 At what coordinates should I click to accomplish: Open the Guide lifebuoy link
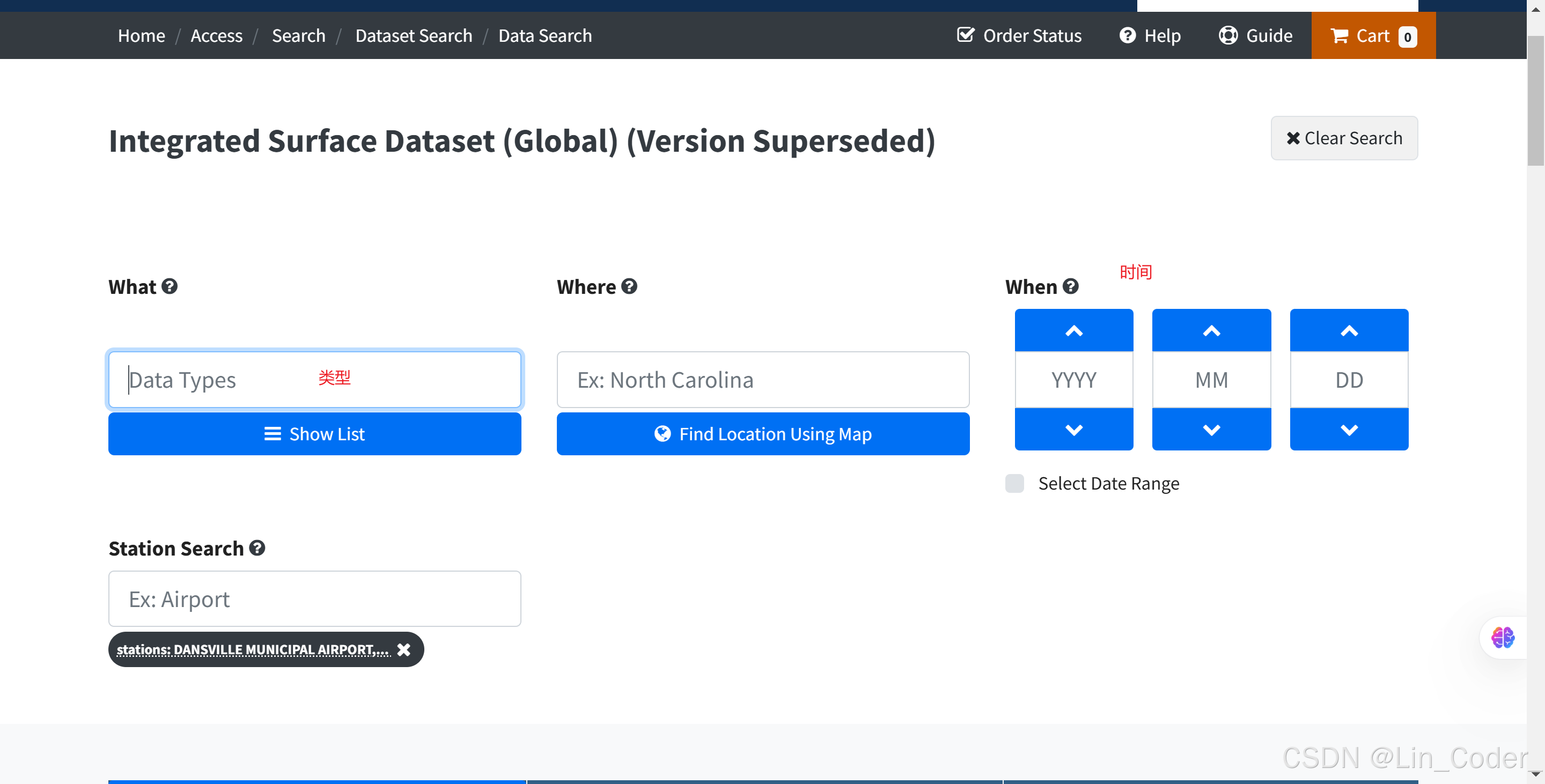coord(1256,36)
